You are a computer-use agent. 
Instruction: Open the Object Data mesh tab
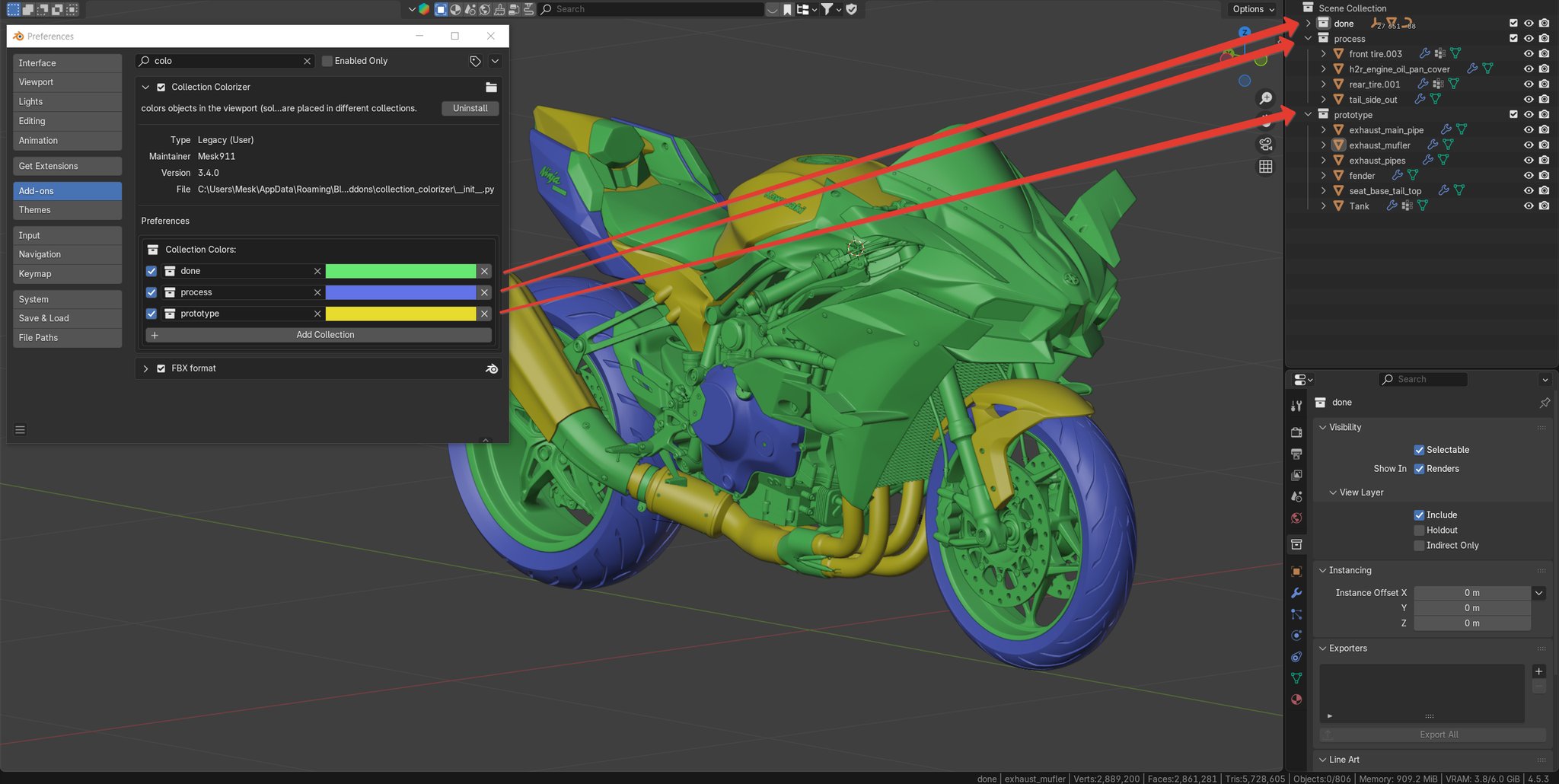click(1296, 678)
